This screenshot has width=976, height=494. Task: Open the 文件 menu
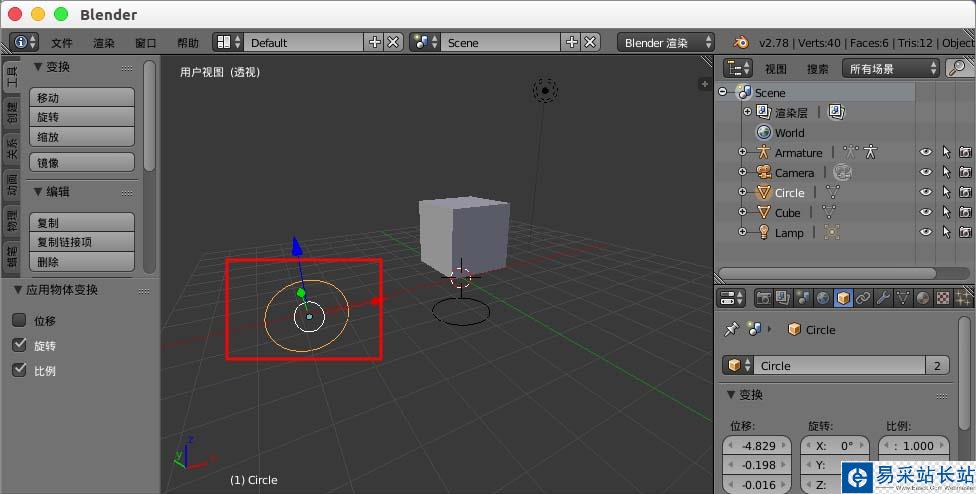pyautogui.click(x=62, y=43)
